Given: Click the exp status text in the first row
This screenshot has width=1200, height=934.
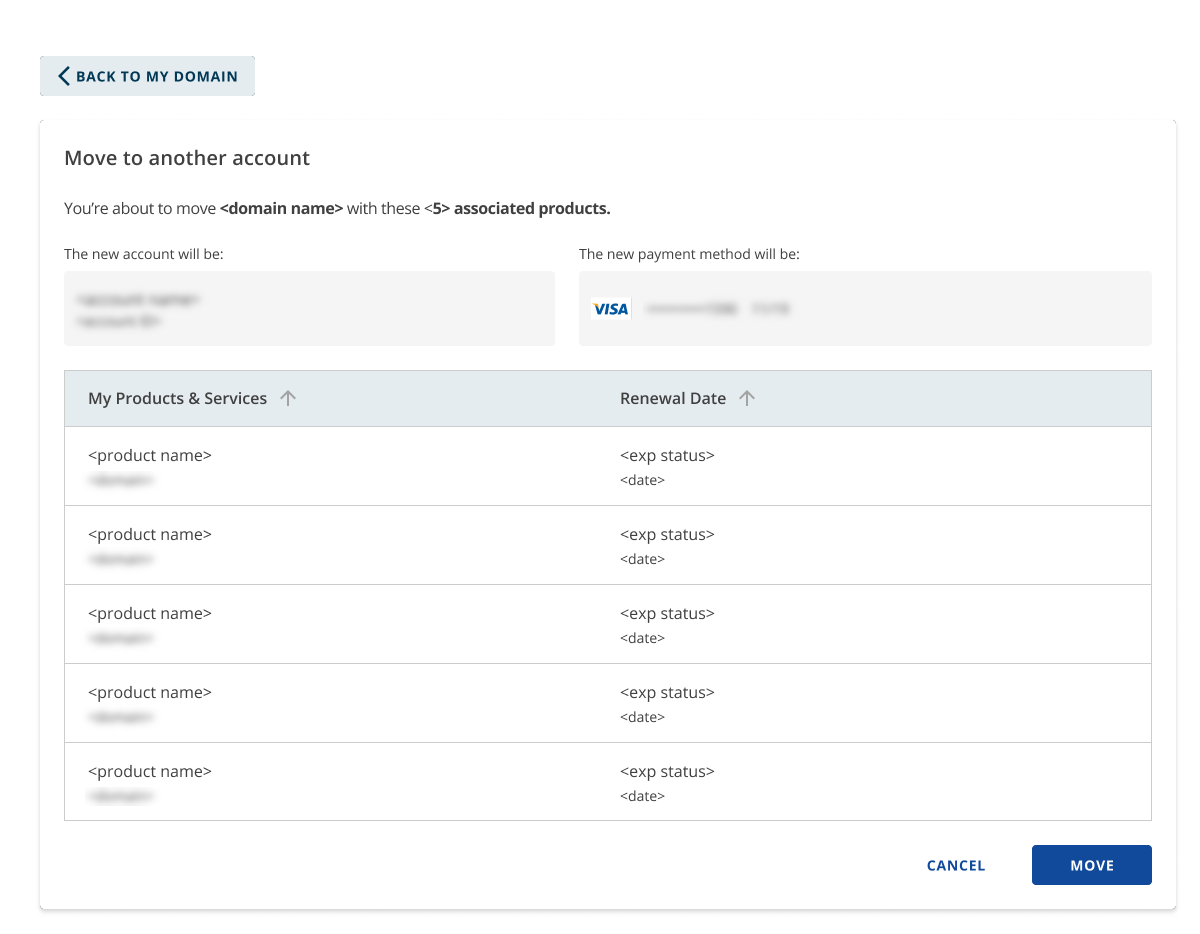Looking at the screenshot, I should (x=667, y=455).
